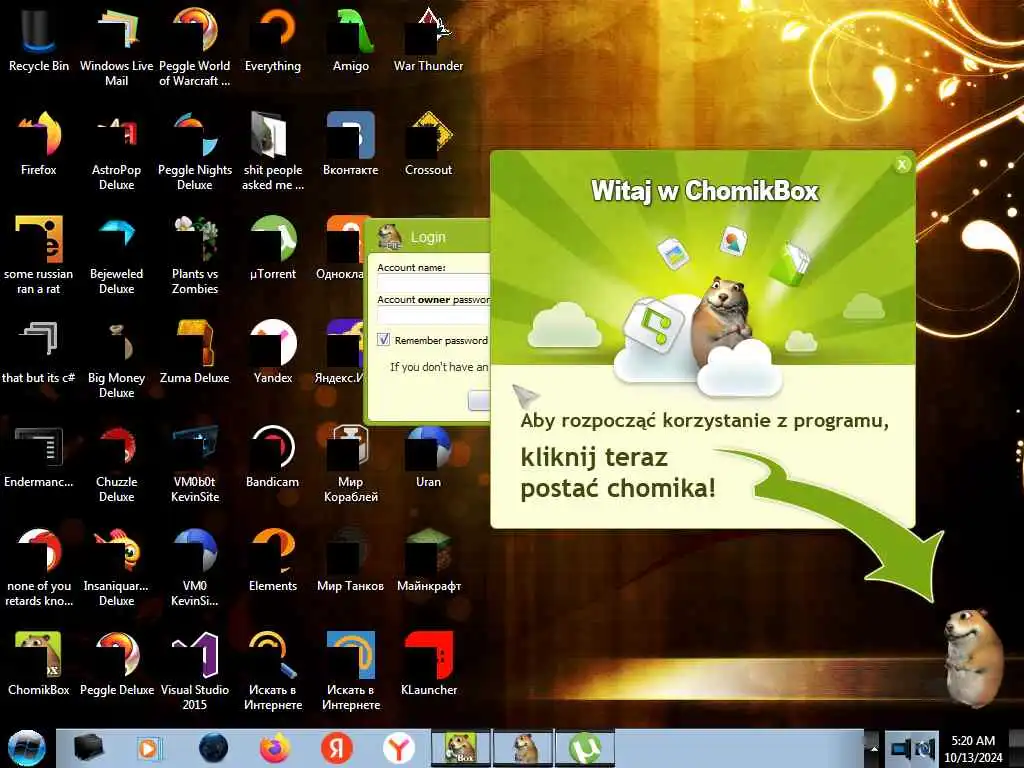Select Peggle World of Warcraft icon
The width and height of the screenshot is (1024, 768).
pyautogui.click(x=195, y=46)
